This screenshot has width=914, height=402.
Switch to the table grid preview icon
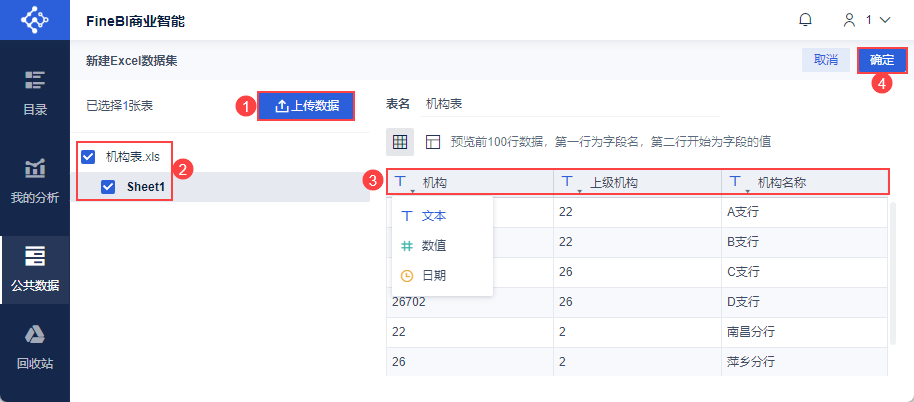[399, 142]
